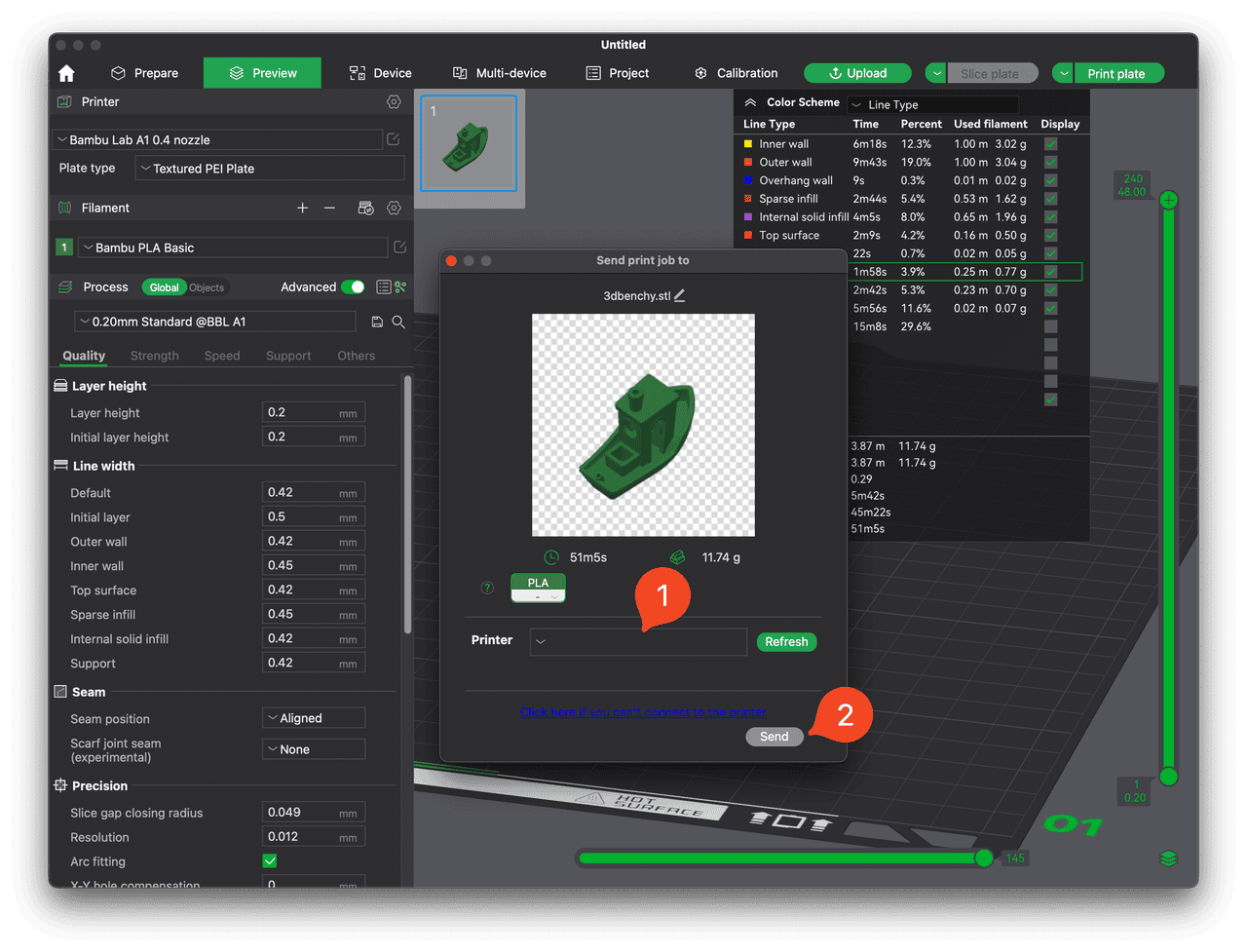Collapse the Color Scheme legend panel
This screenshot has height=952, width=1247.
[750, 102]
